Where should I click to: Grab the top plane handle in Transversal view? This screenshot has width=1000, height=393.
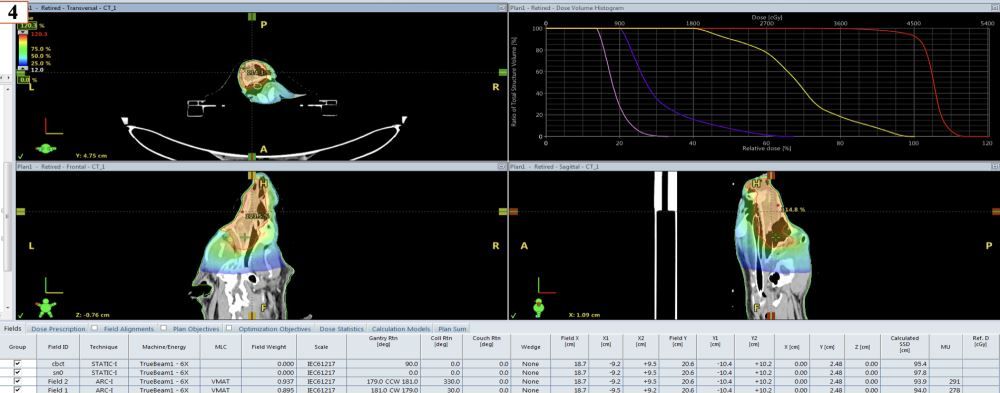pos(252,17)
